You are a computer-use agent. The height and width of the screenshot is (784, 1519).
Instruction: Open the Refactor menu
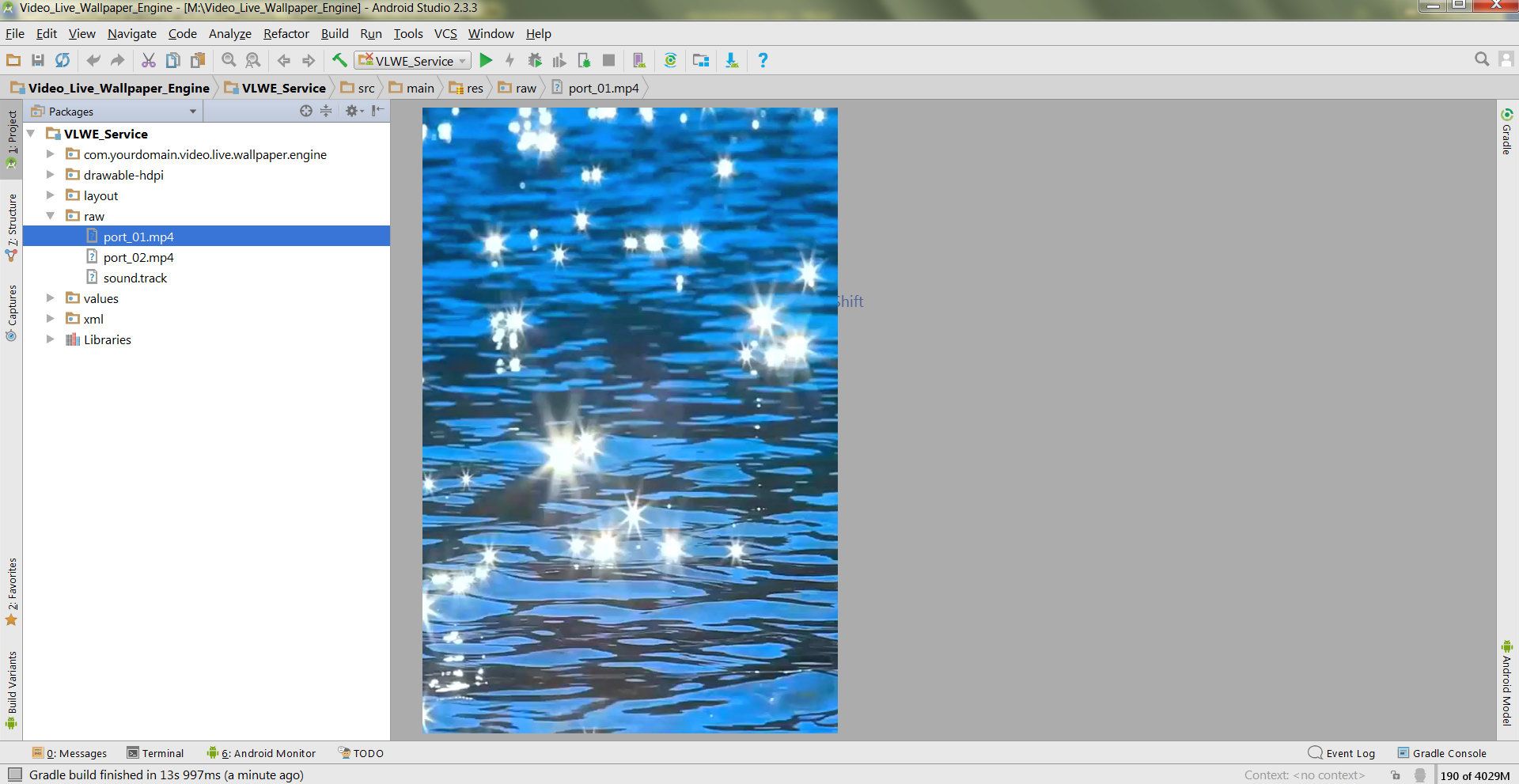click(286, 33)
